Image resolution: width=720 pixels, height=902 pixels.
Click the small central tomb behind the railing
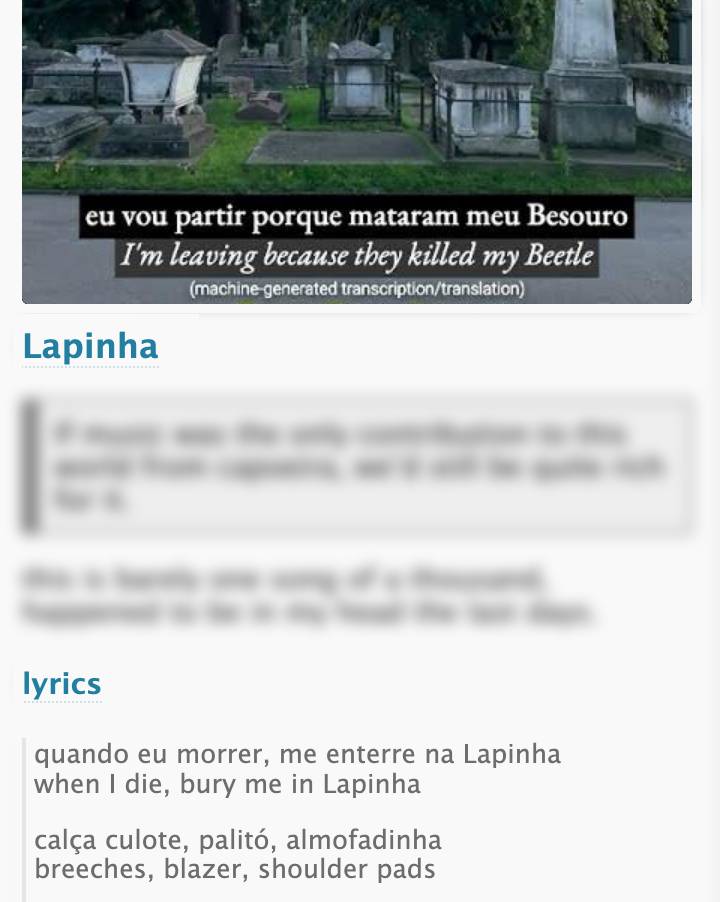tap(359, 80)
